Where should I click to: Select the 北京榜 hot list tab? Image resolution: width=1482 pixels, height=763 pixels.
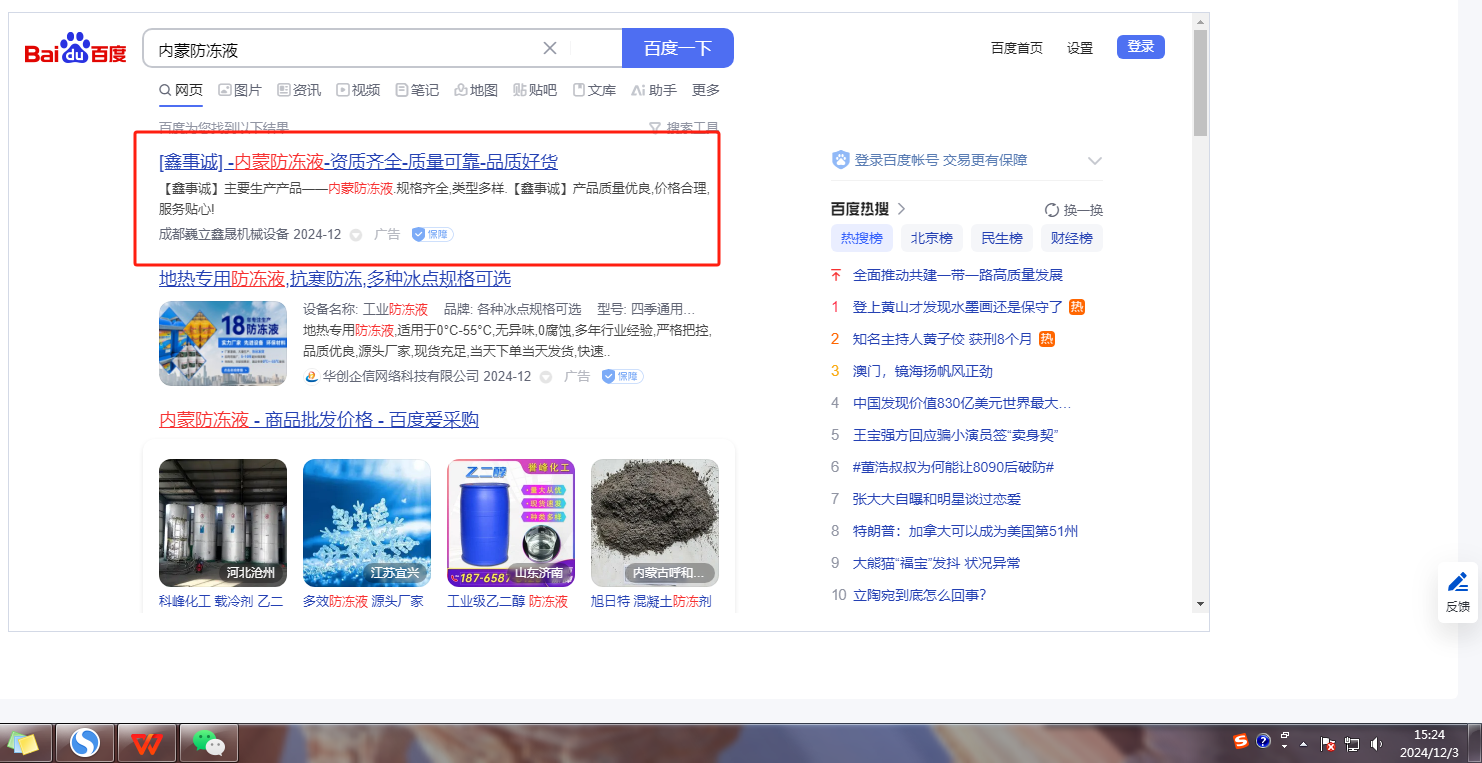[932, 238]
